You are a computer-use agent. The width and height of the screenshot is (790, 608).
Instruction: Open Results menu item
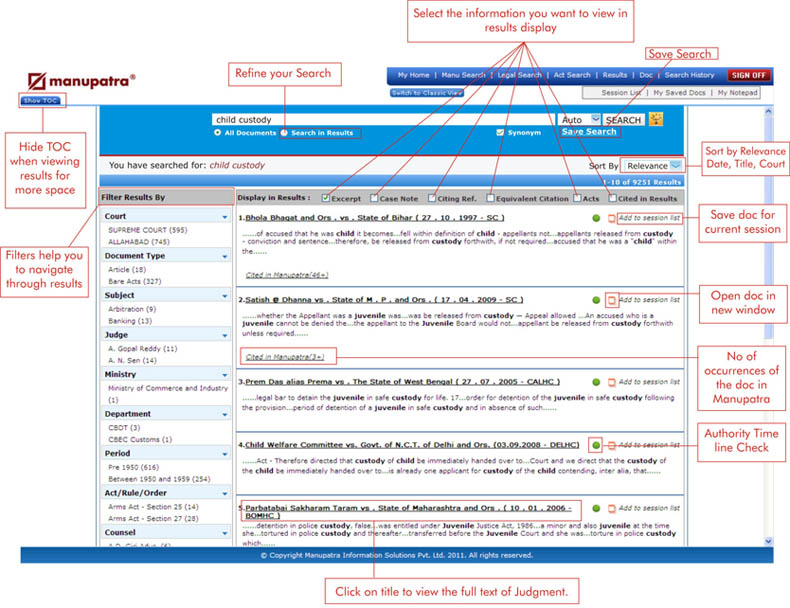[x=615, y=75]
